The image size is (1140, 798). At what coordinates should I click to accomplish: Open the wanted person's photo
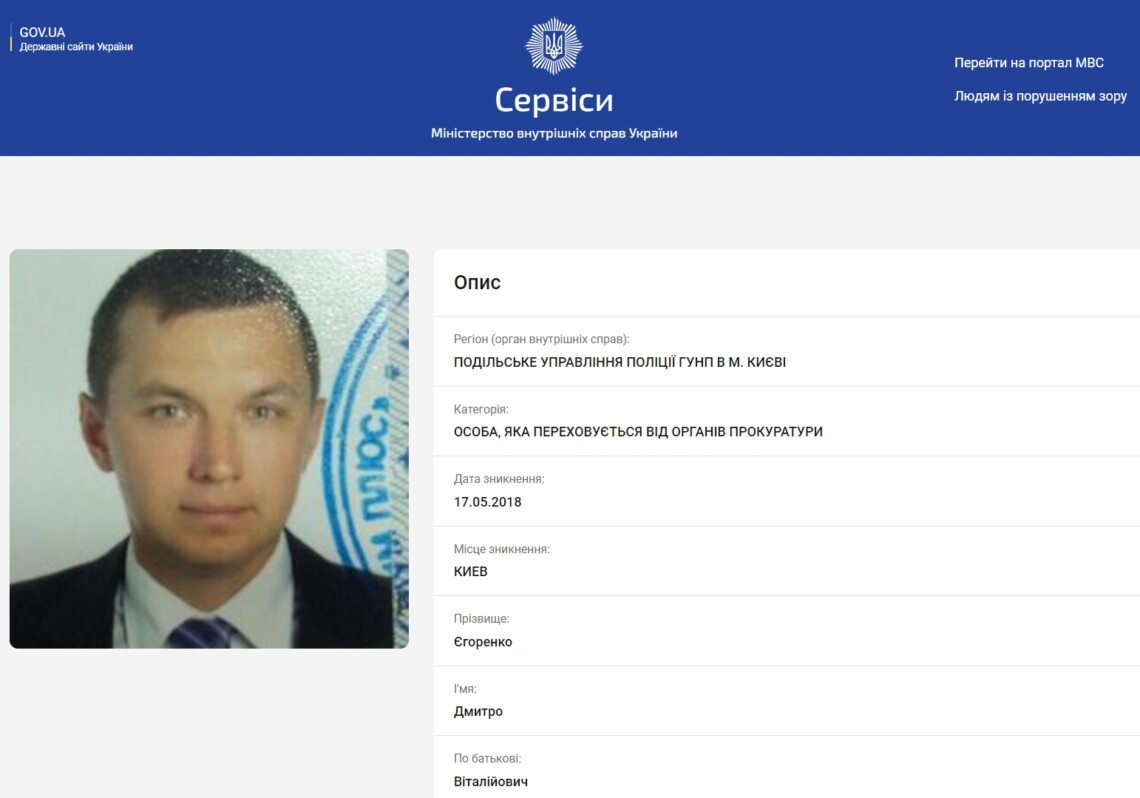pyautogui.click(x=209, y=448)
